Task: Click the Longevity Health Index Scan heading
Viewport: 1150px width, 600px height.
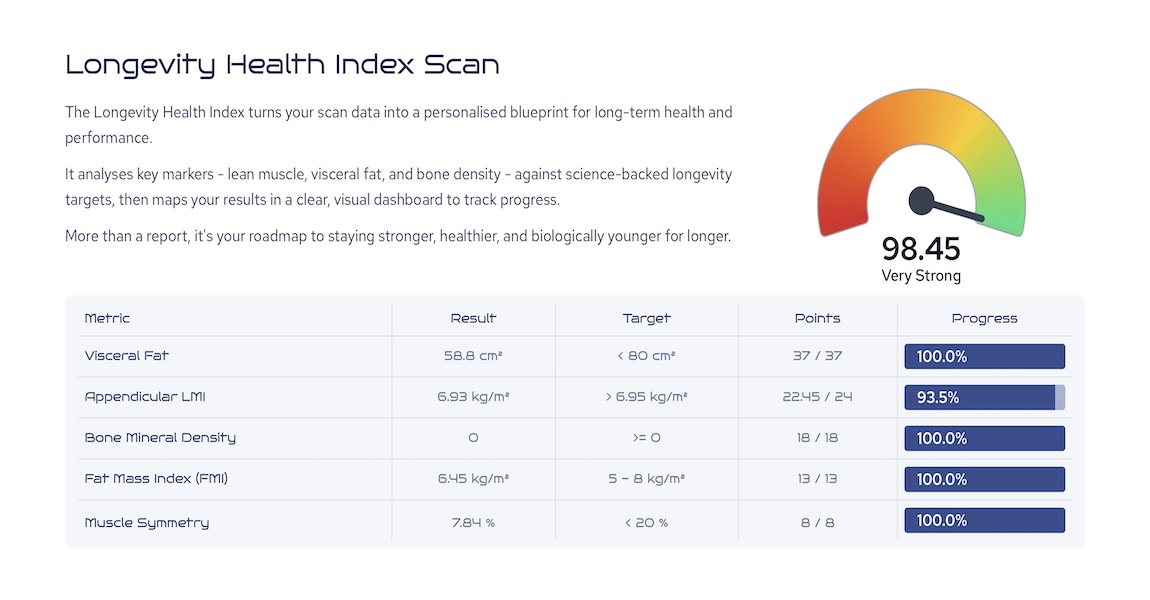Action: pyautogui.click(x=282, y=65)
